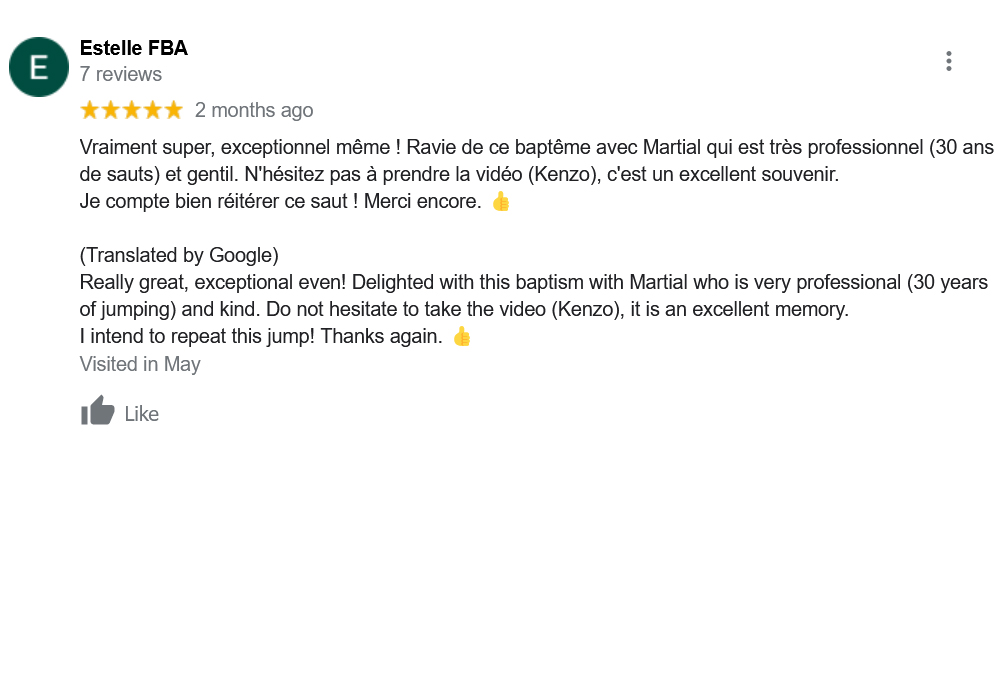The image size is (1000, 700).
Task: Click the thumbs-up emoji after 'Merci encore'
Action: [x=501, y=201]
